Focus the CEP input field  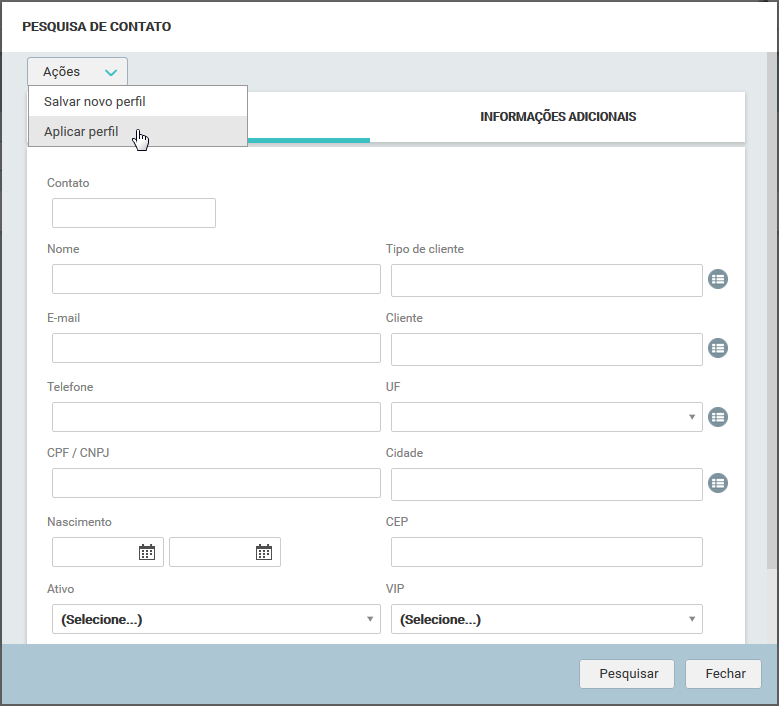[546, 552]
